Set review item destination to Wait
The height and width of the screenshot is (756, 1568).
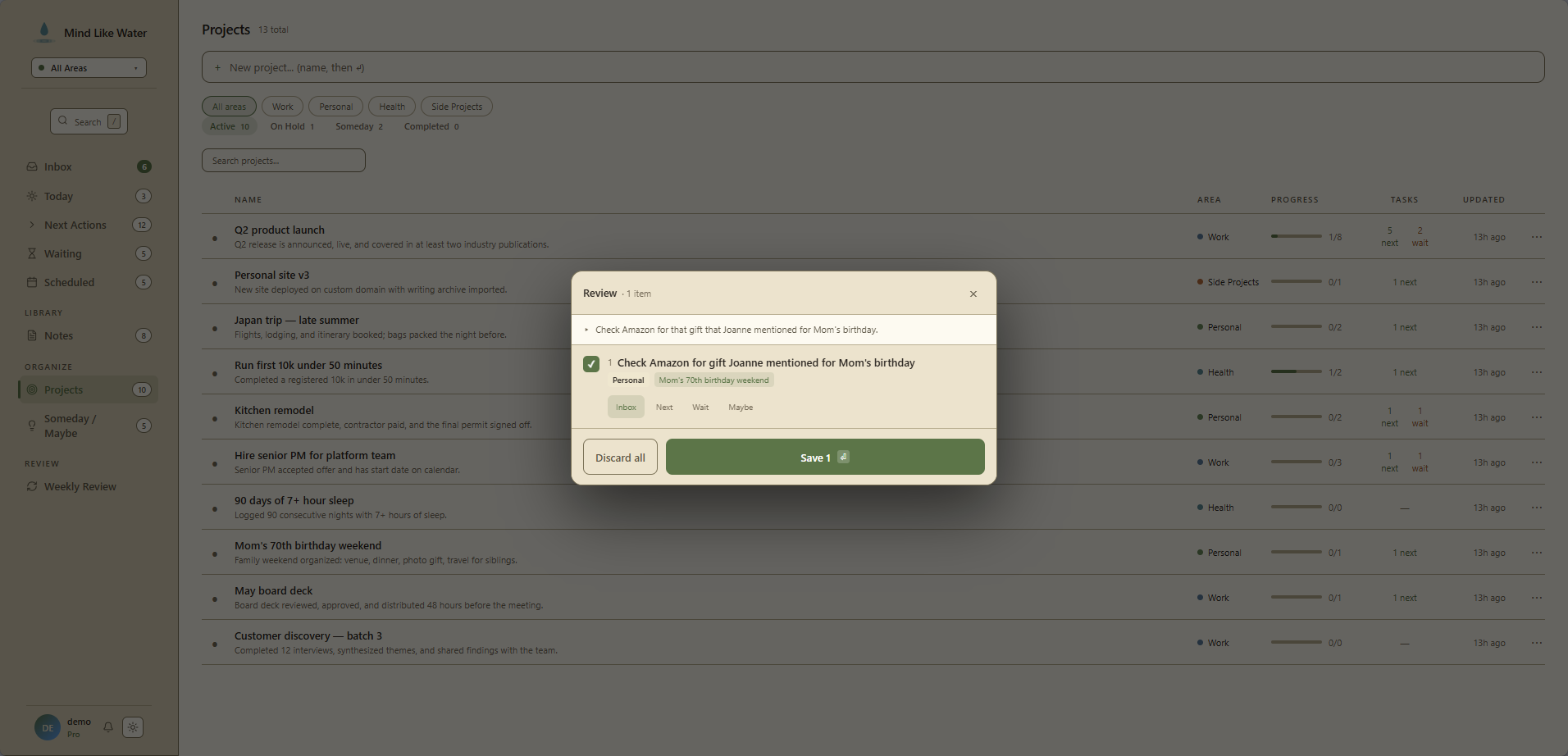(x=700, y=407)
